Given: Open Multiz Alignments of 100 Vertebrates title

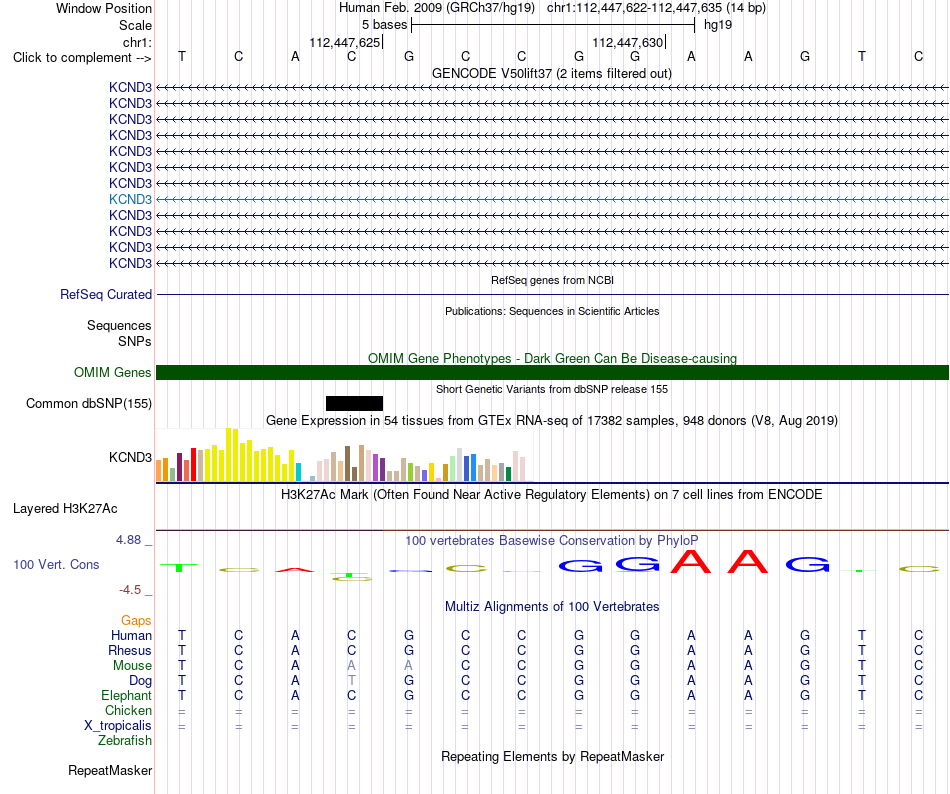Looking at the screenshot, I should point(552,607).
